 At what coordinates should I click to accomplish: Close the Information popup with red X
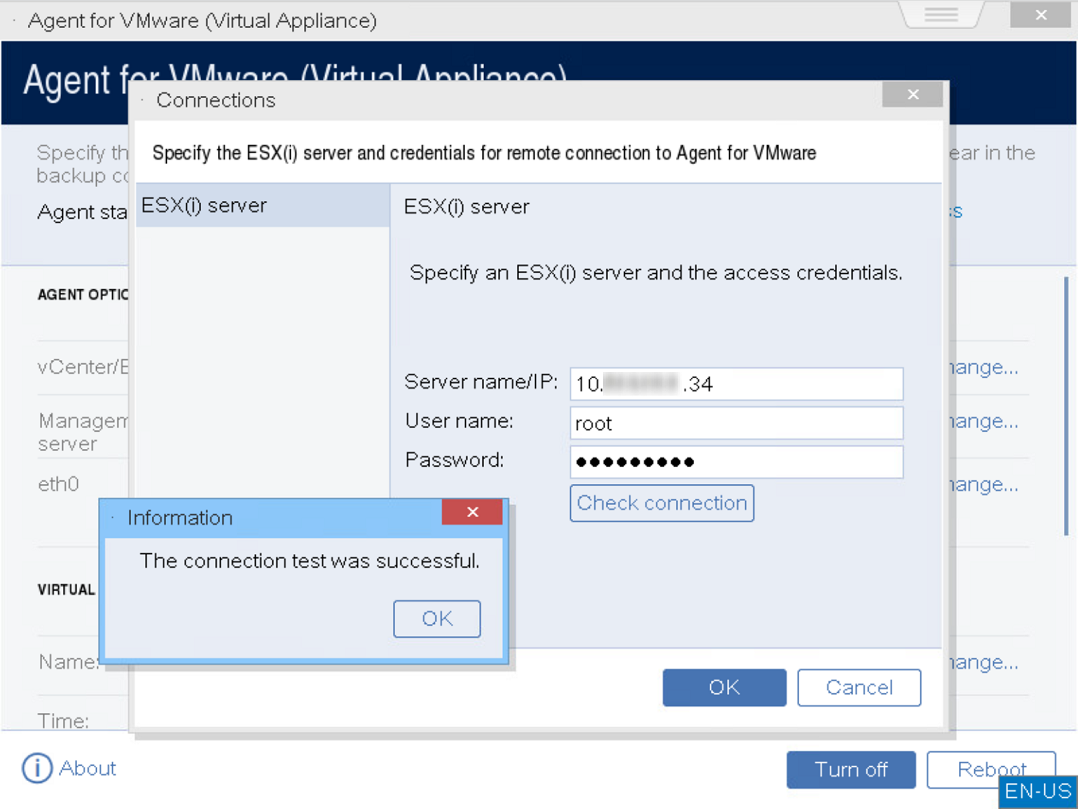point(471,512)
